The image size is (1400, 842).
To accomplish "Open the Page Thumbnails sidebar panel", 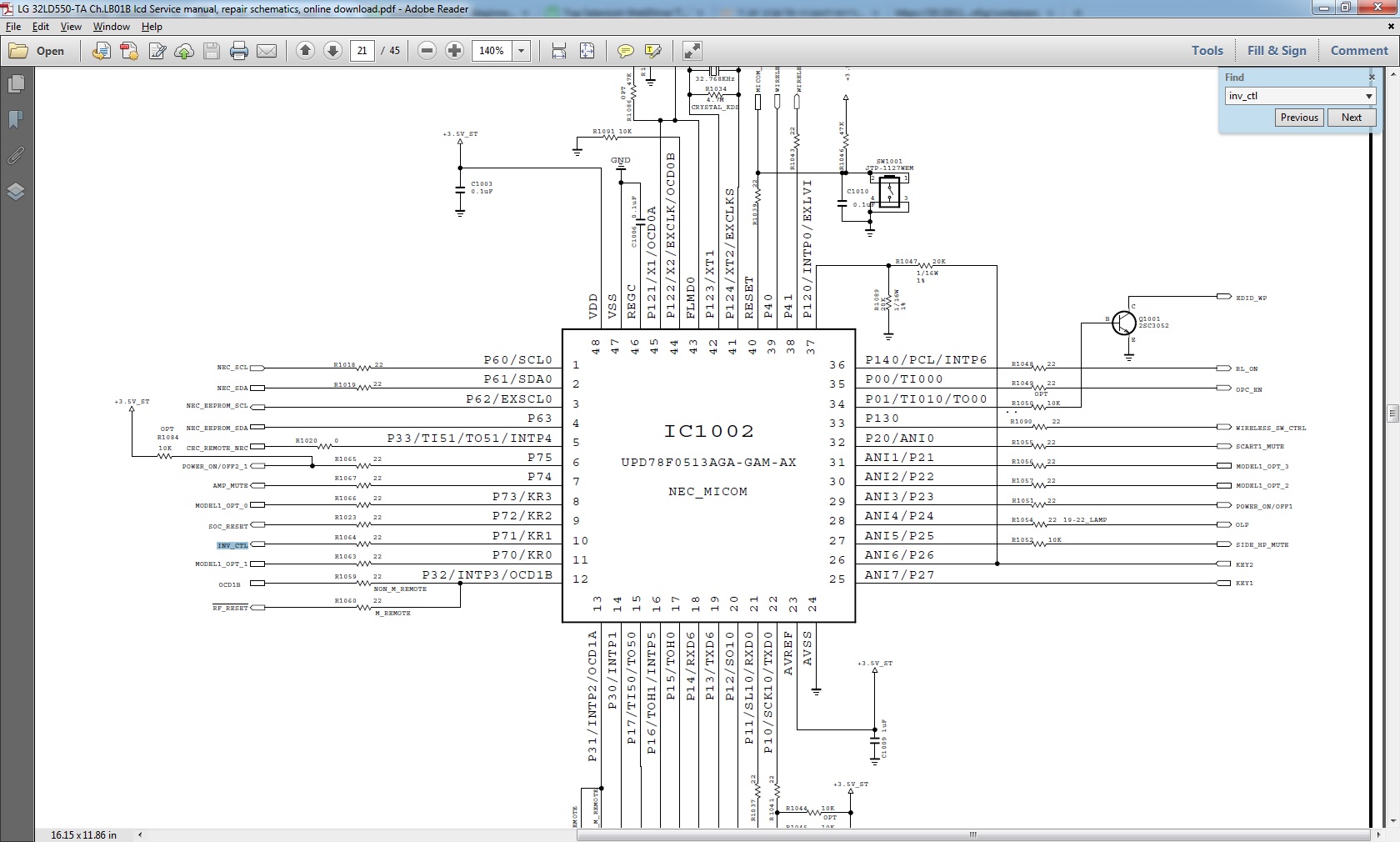I will point(16,84).
